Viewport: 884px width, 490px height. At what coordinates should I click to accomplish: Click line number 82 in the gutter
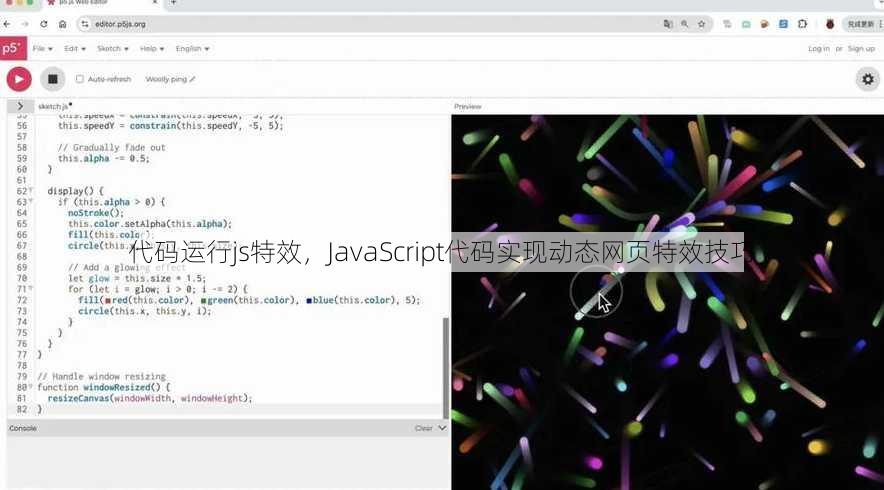tap(21, 409)
